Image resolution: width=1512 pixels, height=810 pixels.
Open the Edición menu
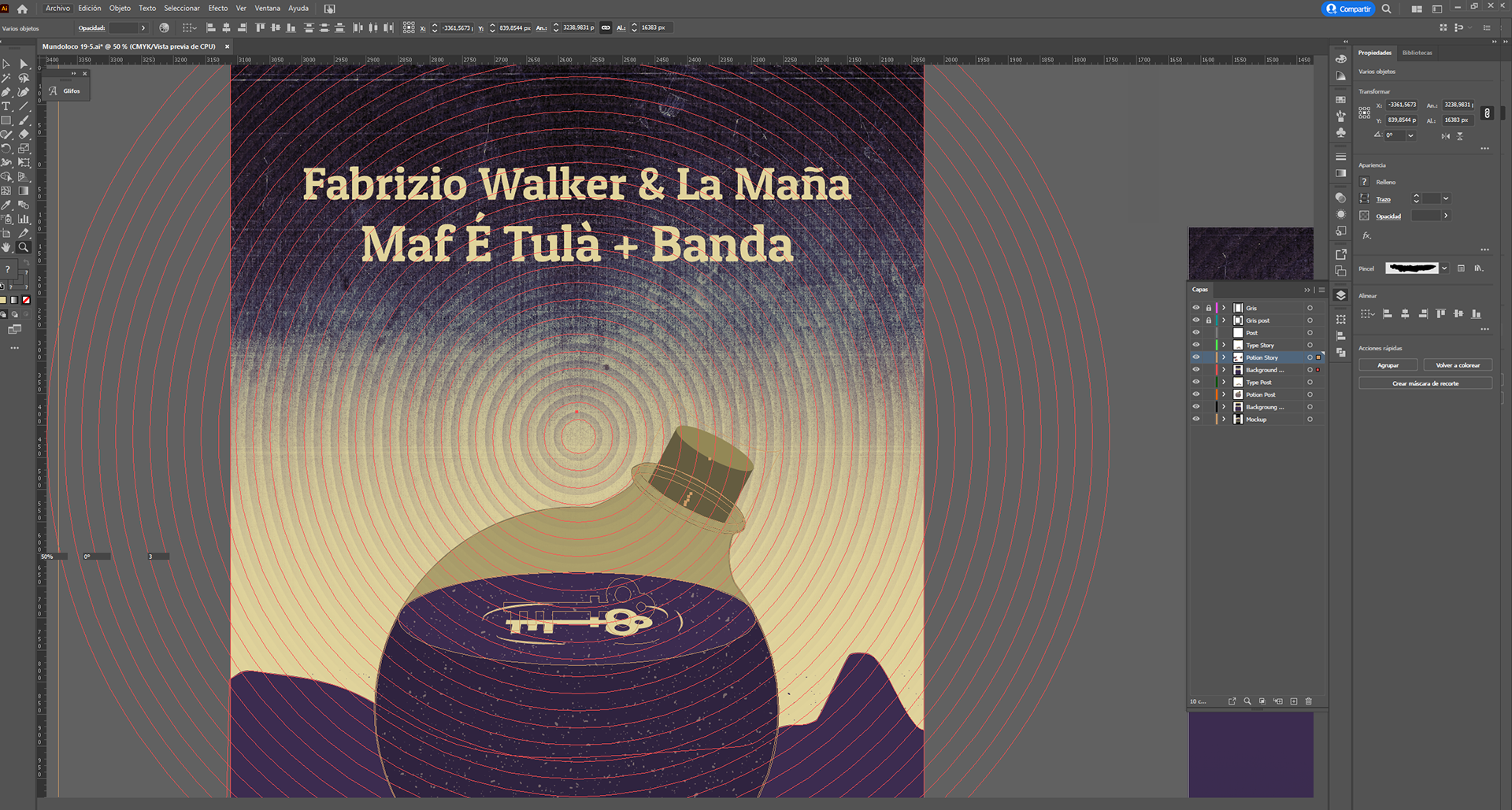tap(90, 8)
